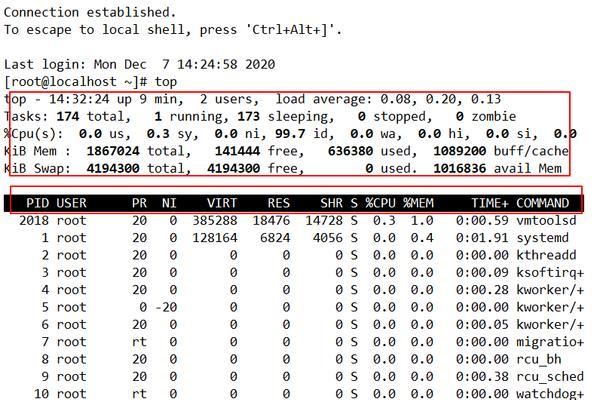Click the -20 nice value of PID 5

pyautogui.click(x=166, y=308)
